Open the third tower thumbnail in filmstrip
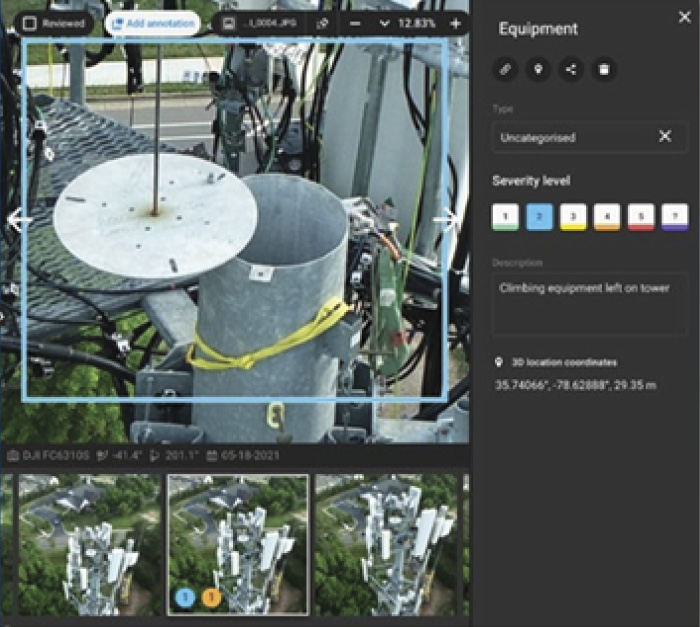The image size is (700, 627). tap(386, 545)
